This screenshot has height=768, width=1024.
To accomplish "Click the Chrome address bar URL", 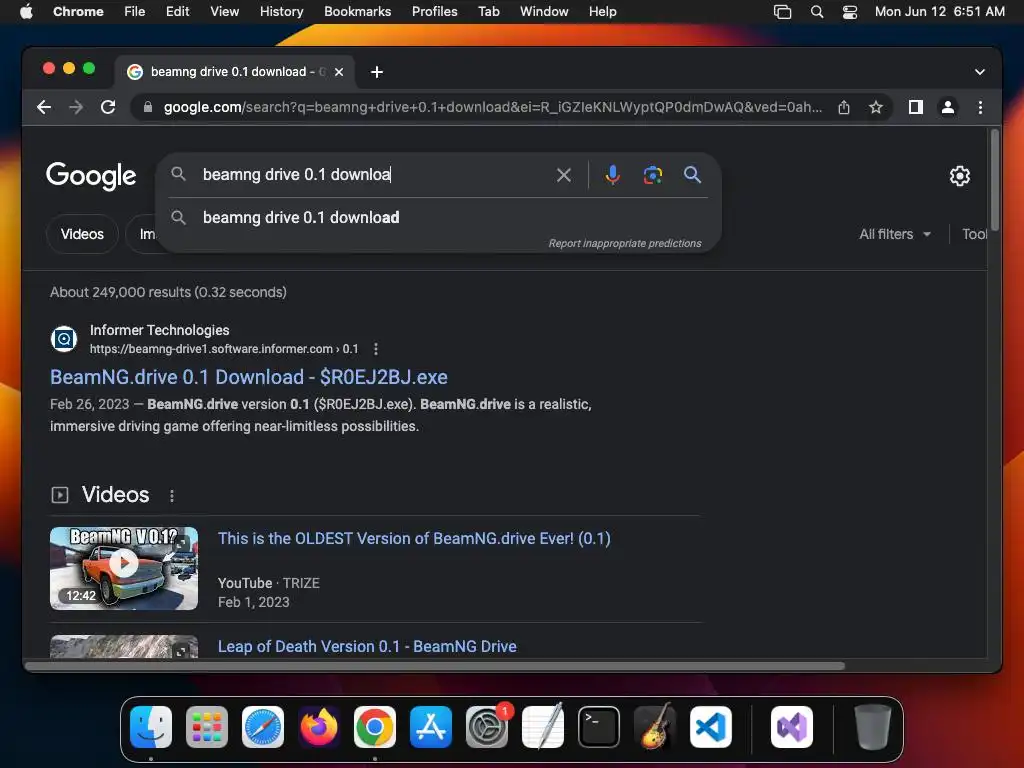I will coord(492,107).
